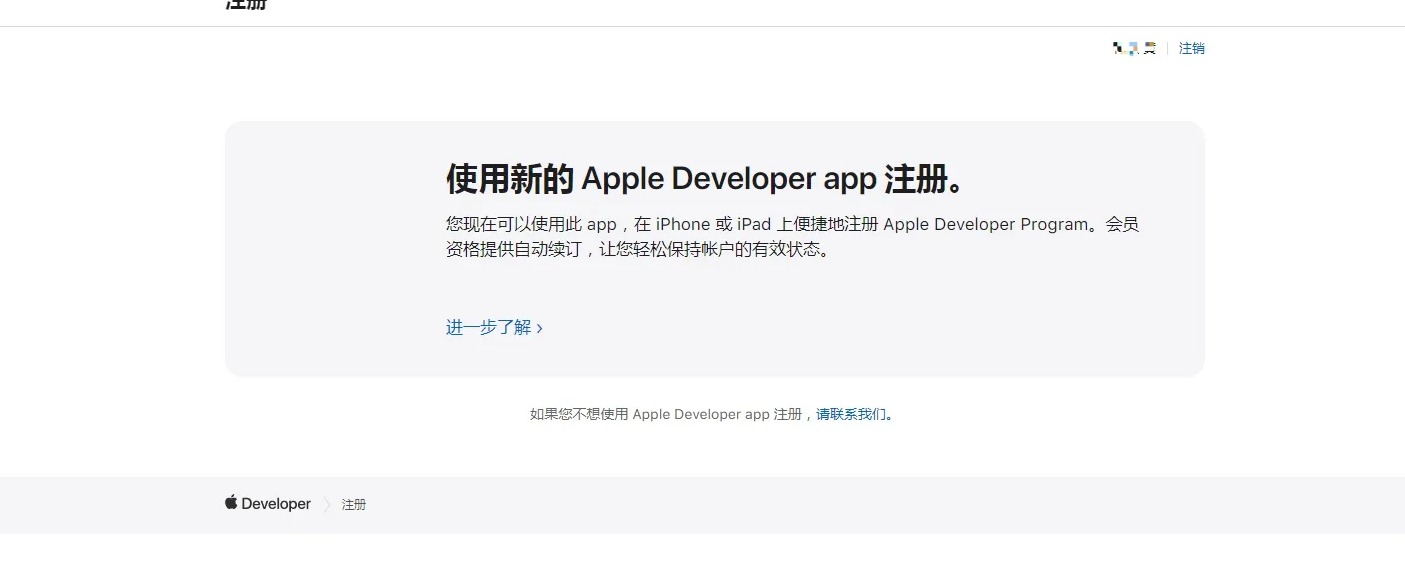Click the partially visible 注册 page title
The width and height of the screenshot is (1405, 579).
[246, 4]
